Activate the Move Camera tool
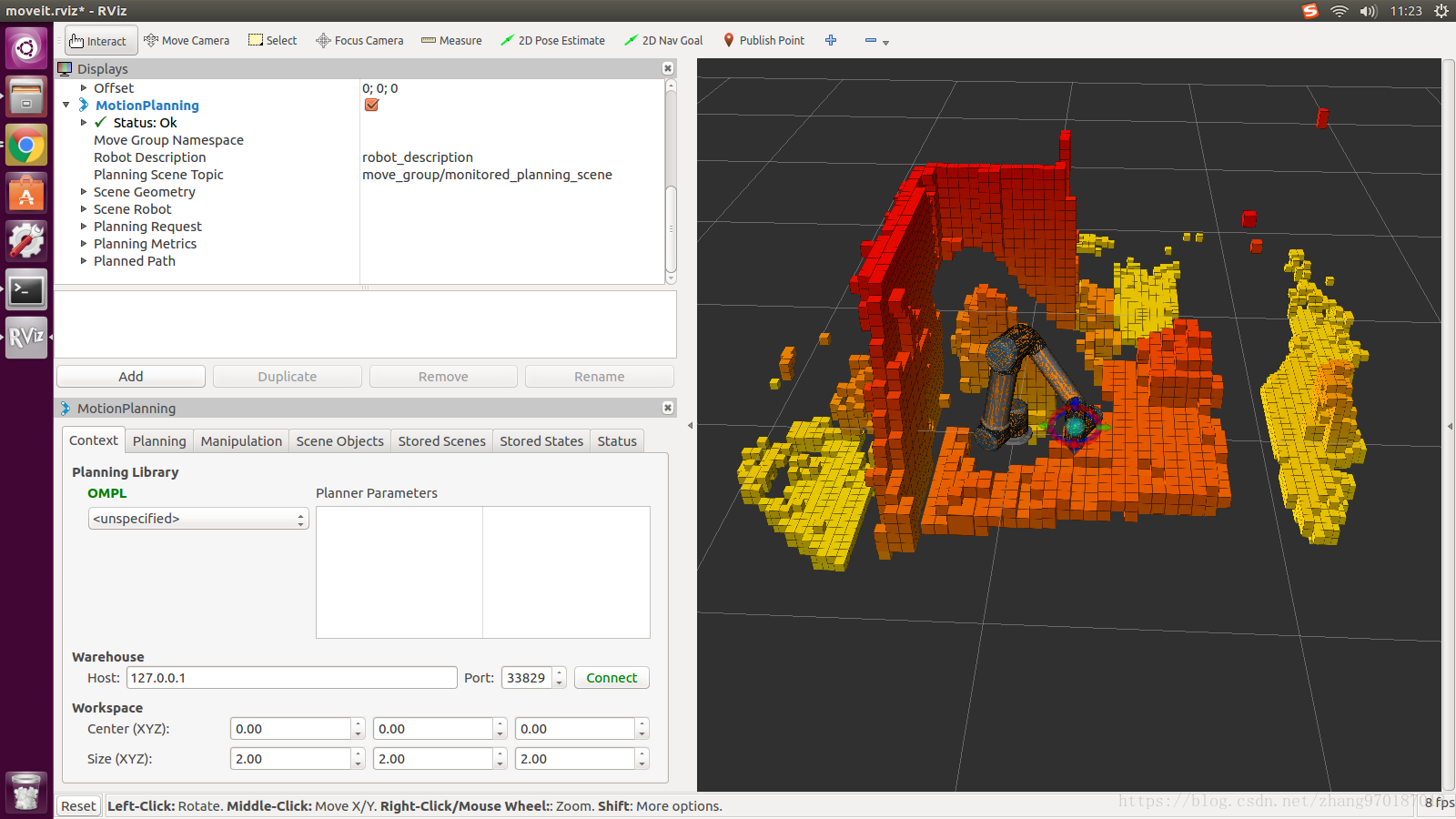This screenshot has height=819, width=1456. (187, 41)
